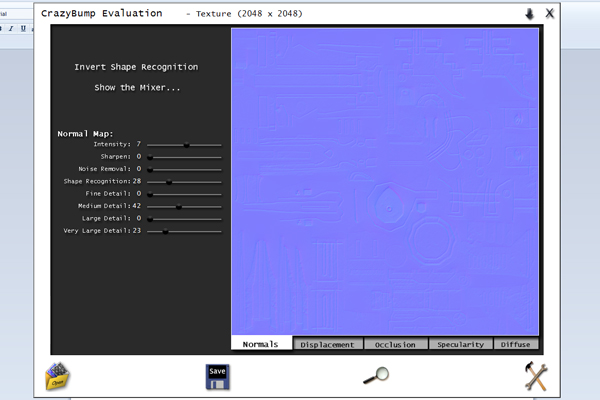The height and width of the screenshot is (400, 600).
Task: Click the Sharpen slider handle
Action: [150, 157]
